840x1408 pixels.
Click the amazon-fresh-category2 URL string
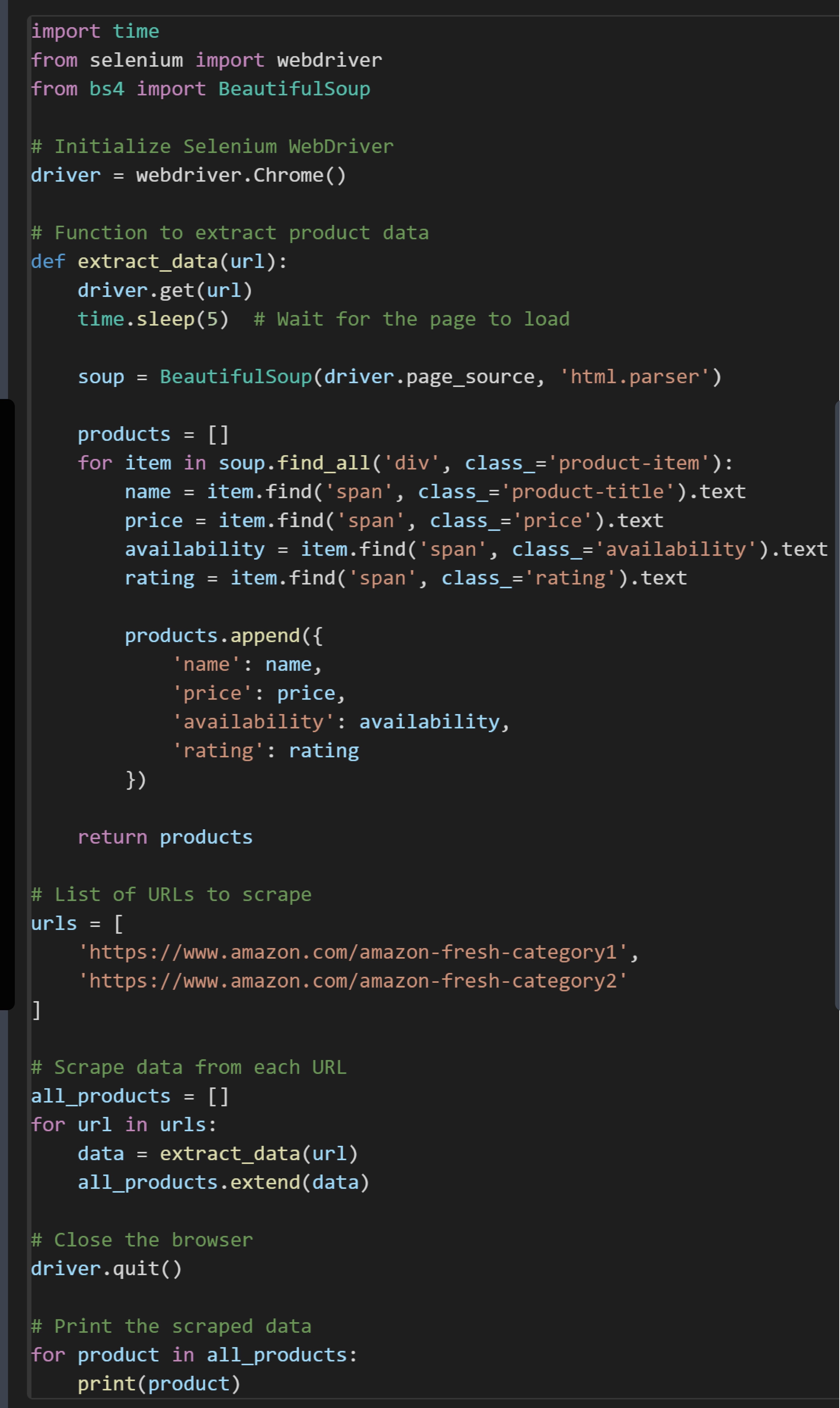tap(353, 981)
